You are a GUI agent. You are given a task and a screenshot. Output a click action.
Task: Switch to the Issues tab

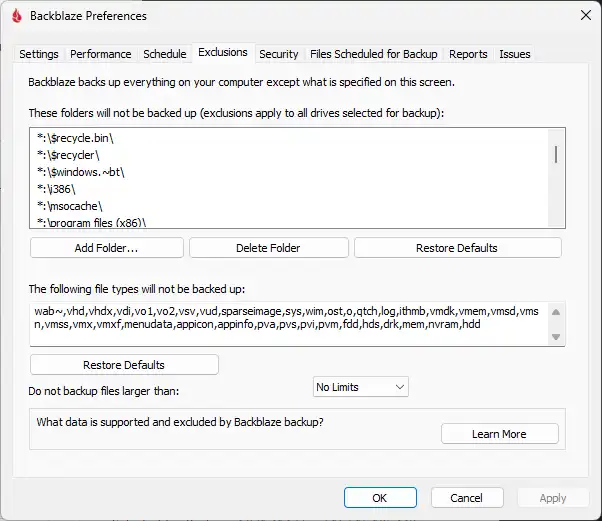click(x=515, y=54)
